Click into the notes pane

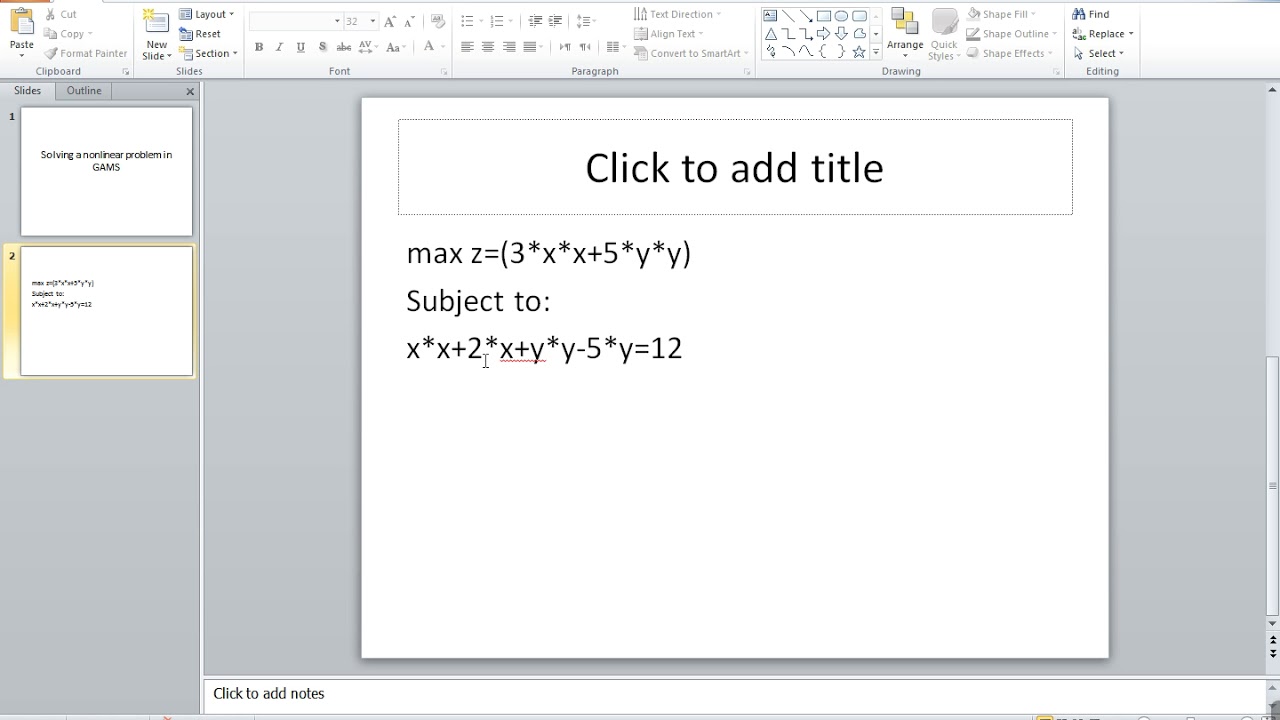pos(735,693)
